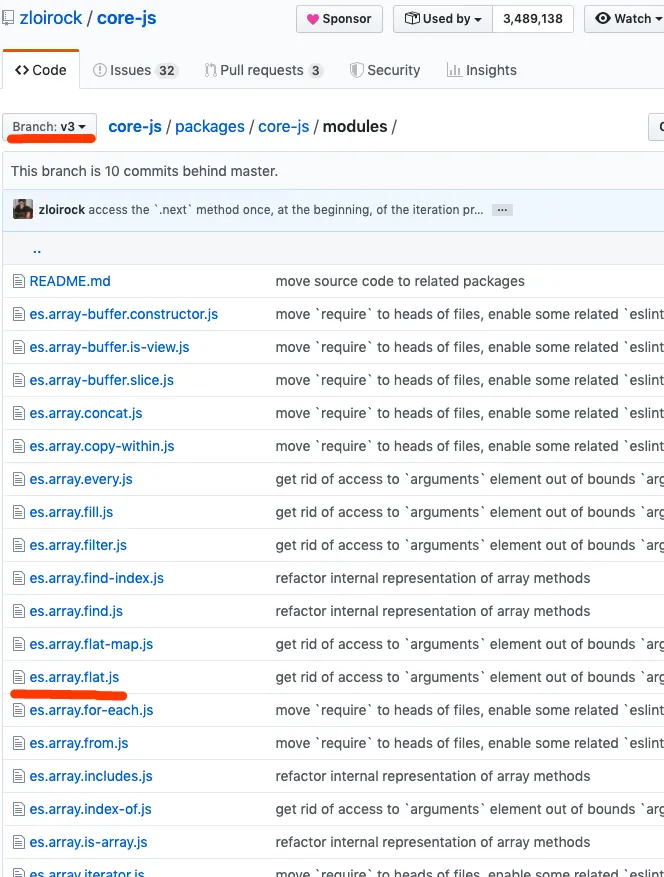Screen dimensions: 664x877
Task: Switch to the Issues tab
Action: (x=135, y=70)
